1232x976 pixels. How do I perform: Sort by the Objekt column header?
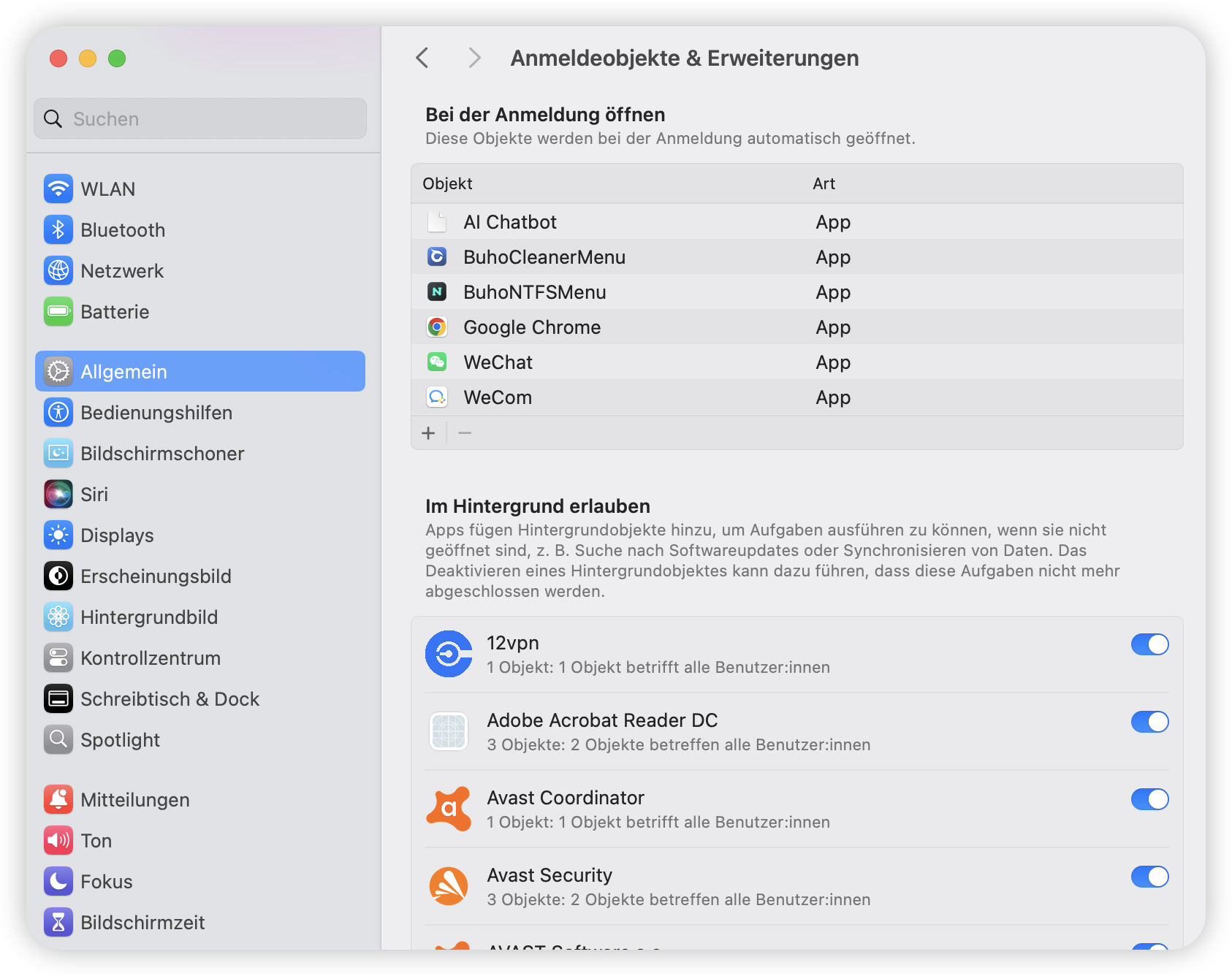(x=447, y=183)
